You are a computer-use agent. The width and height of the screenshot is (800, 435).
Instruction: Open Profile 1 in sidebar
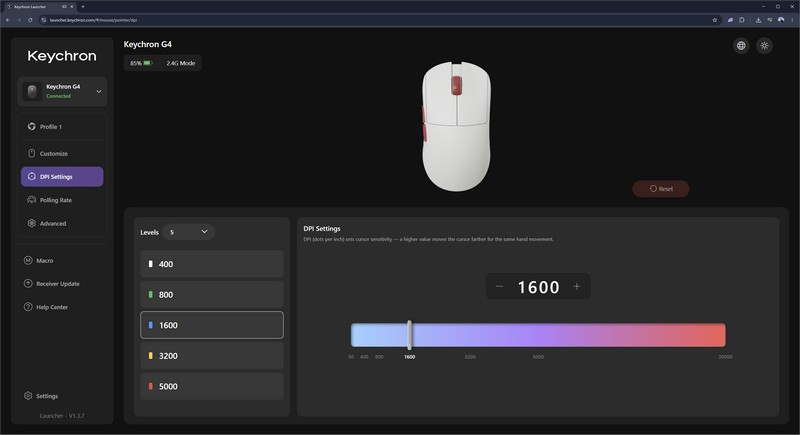coord(62,126)
